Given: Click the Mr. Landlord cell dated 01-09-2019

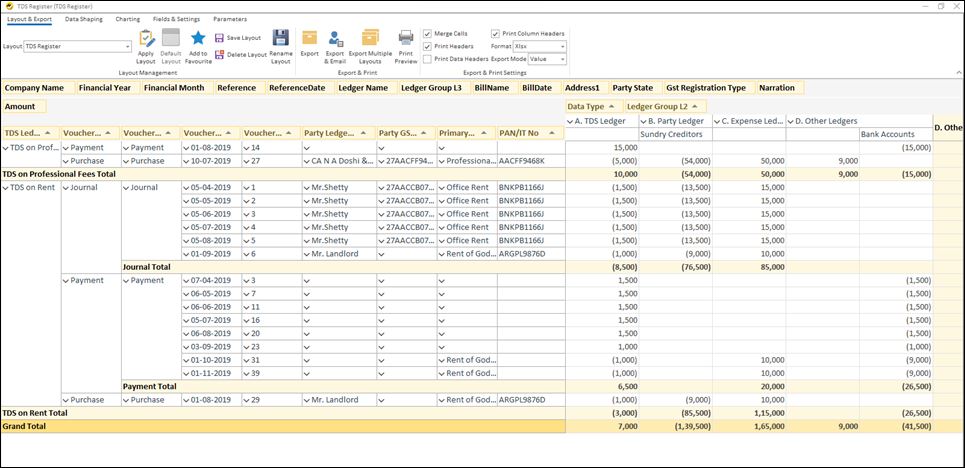Looking at the screenshot, I should coord(339,254).
